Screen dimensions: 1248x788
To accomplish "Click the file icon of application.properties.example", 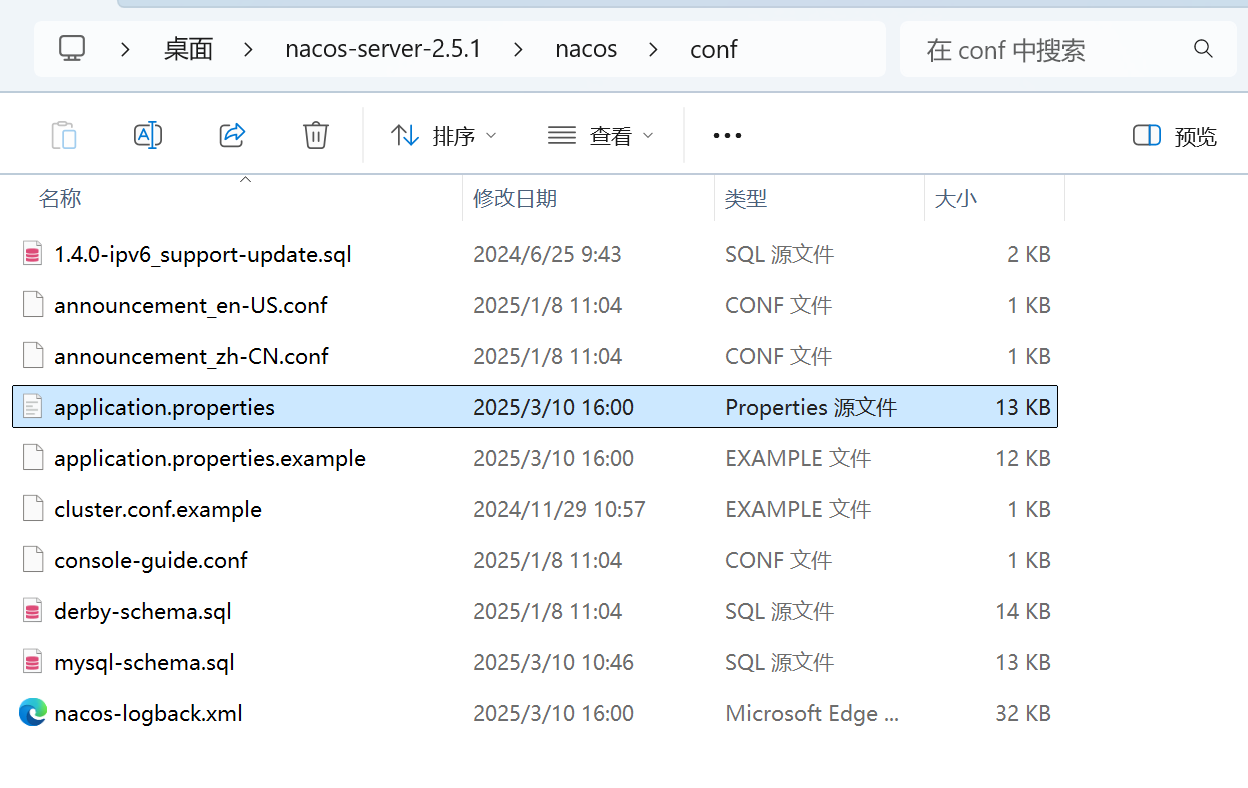I will (x=33, y=458).
